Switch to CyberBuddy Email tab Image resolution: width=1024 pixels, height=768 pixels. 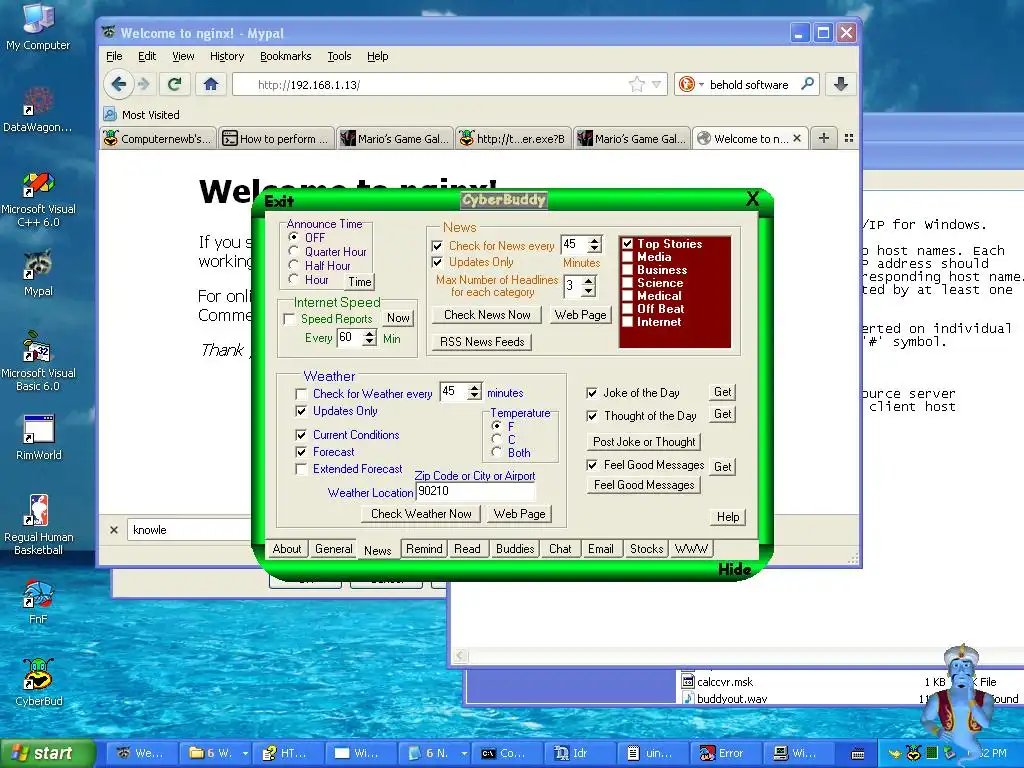600,549
